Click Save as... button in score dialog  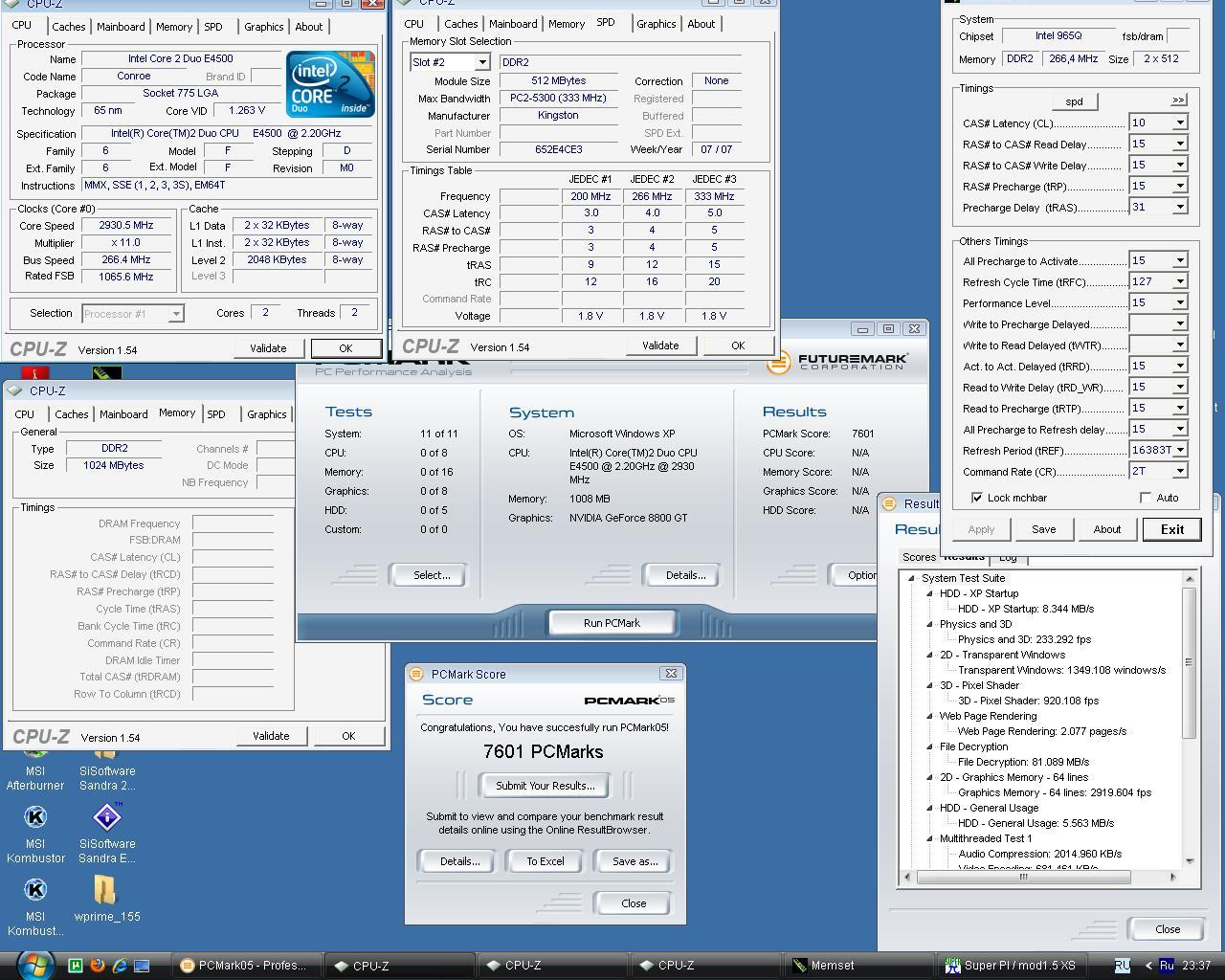click(635, 861)
